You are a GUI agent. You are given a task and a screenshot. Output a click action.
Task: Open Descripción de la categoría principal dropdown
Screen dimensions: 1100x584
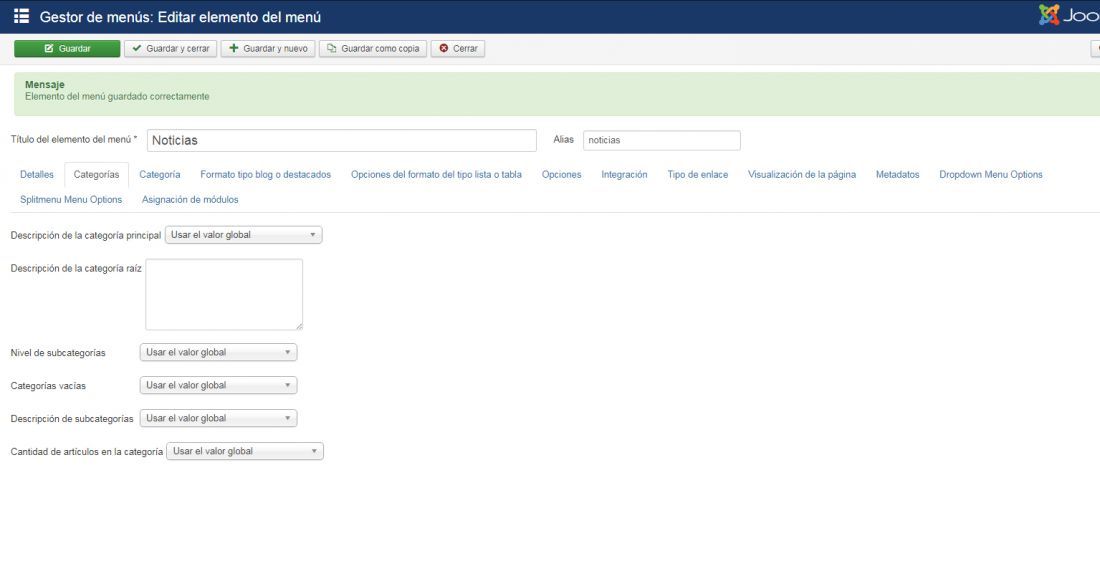243,235
